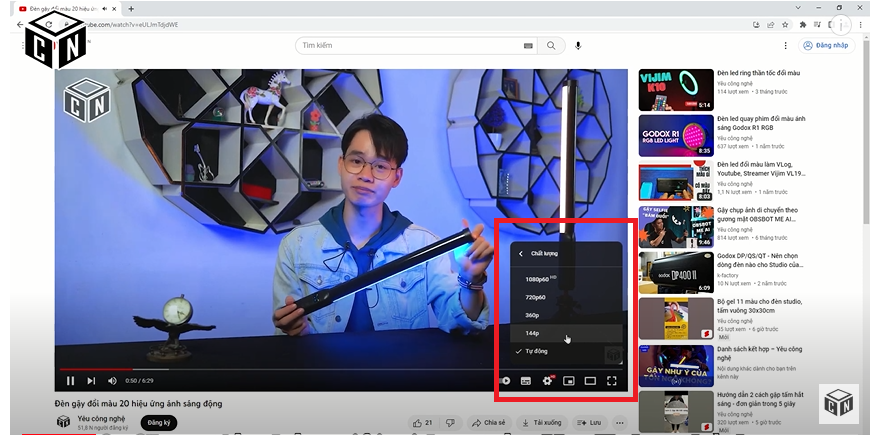The width and height of the screenshot is (870, 435).
Task: Open Godox R1 RGB LED light thumbnail
Action: pos(676,135)
